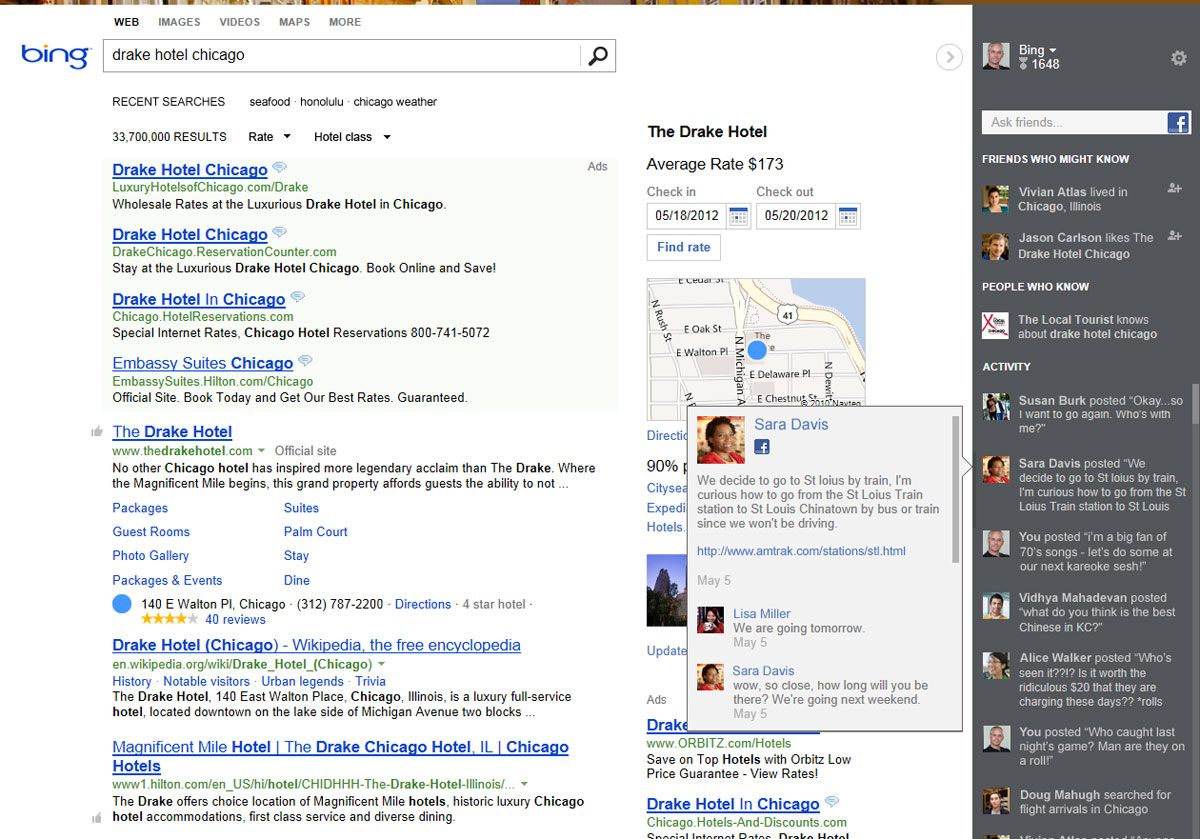Like The Drake Hotel result thumbs-up
Screen dimensions: 1200x839
[x=97, y=432]
